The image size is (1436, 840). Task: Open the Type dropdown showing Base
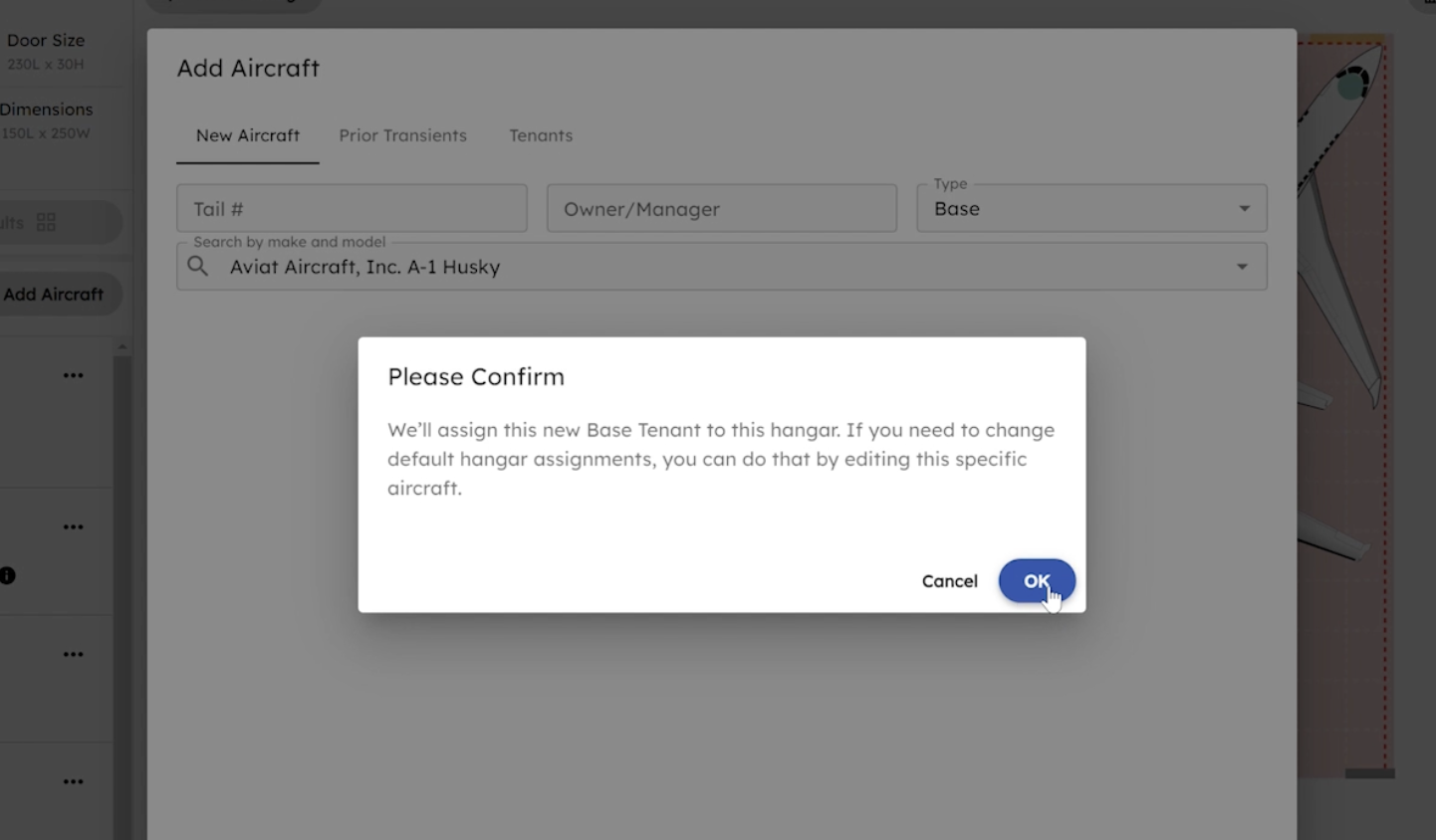coord(1090,209)
